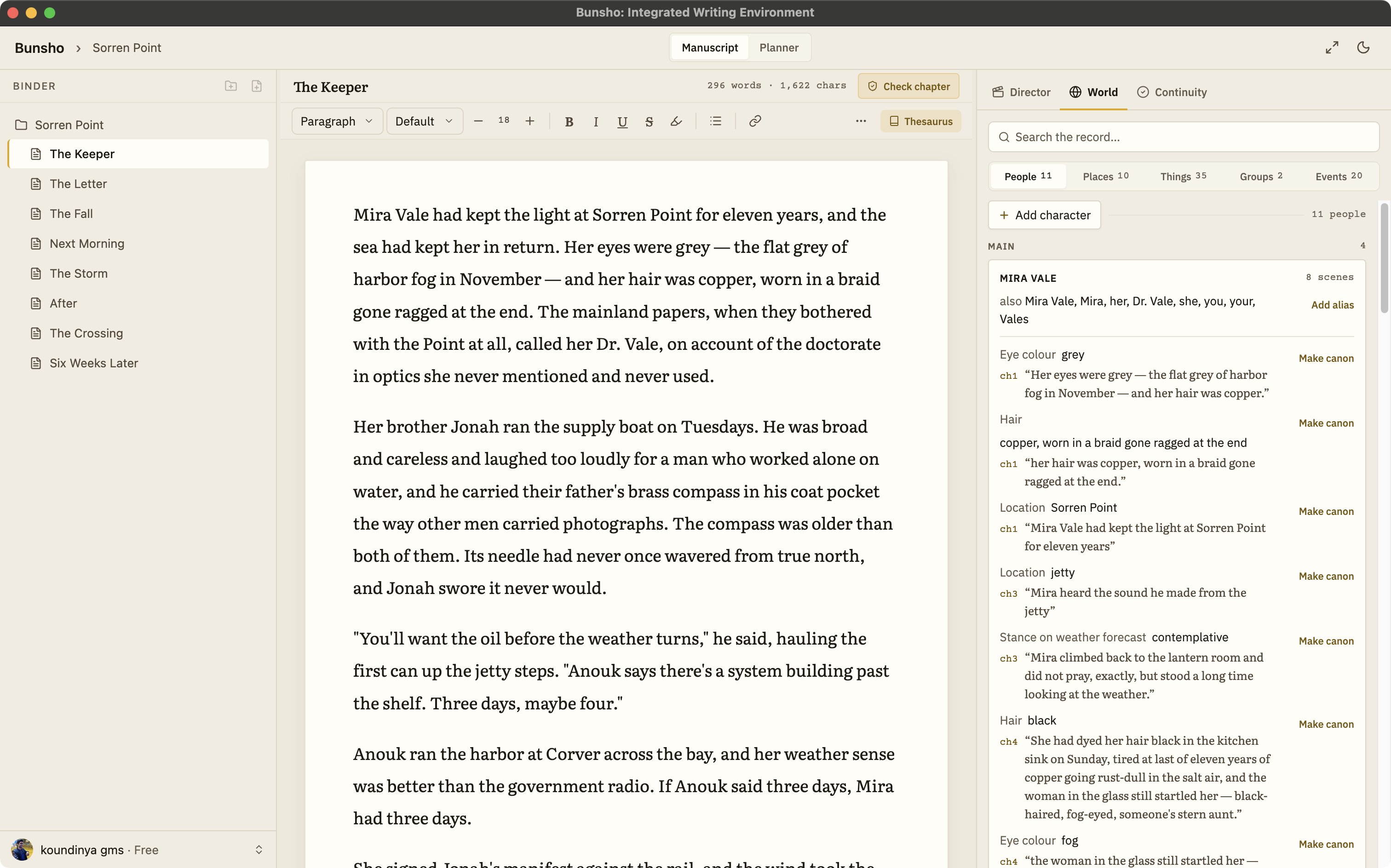Viewport: 1391px width, 868px height.
Task: Click the fullscreen expand icon
Action: pos(1332,48)
